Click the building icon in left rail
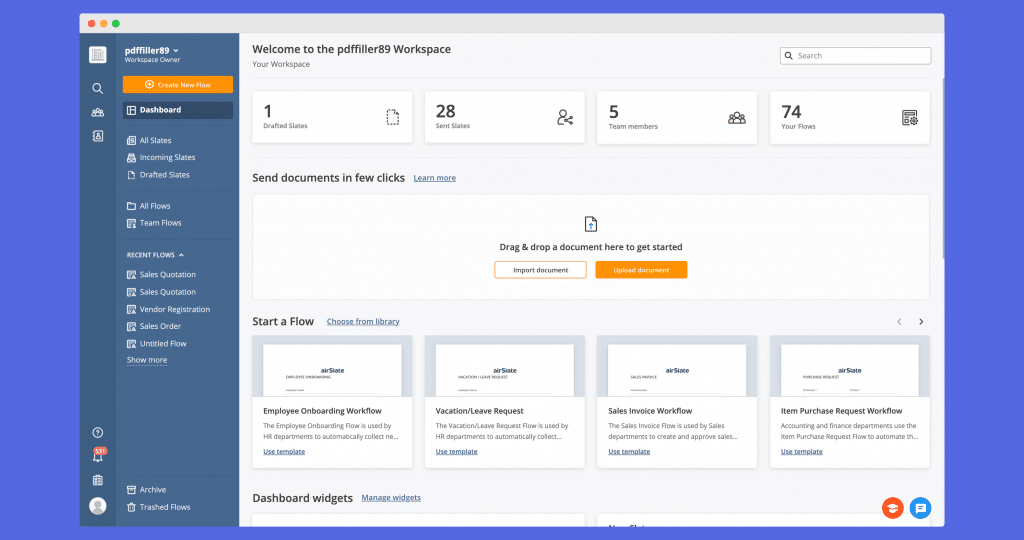Viewport: 1024px width, 540px height. point(97,480)
